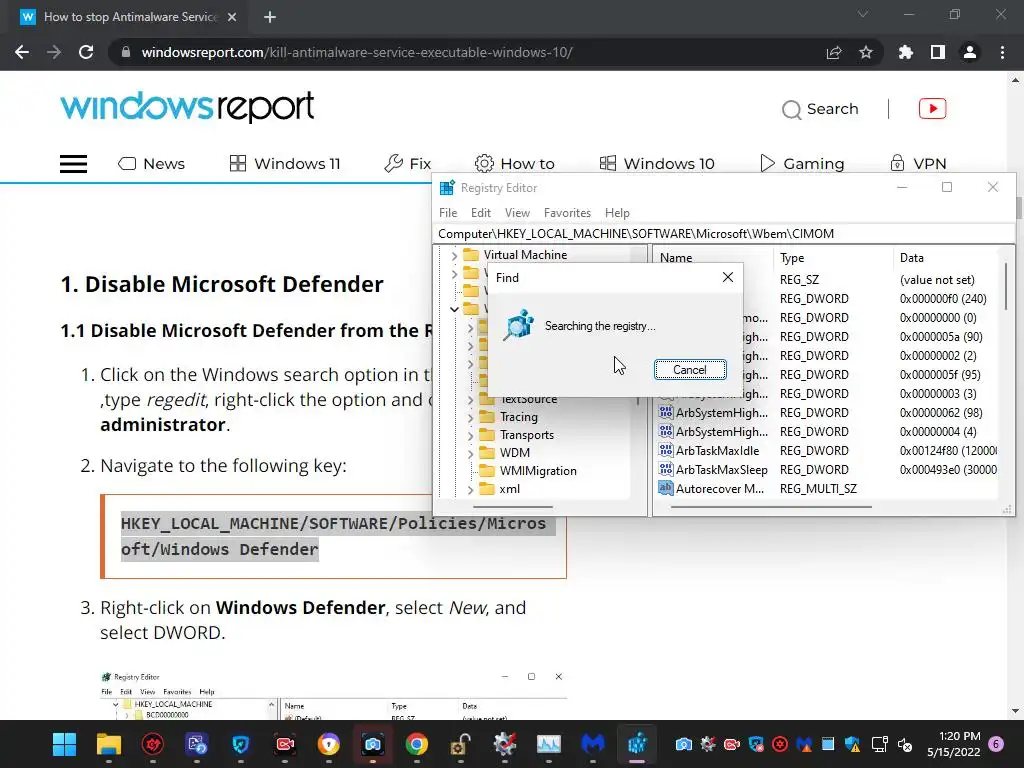This screenshot has width=1024, height=768.
Task: Open the View menu in Registry Editor
Action: coord(517,213)
